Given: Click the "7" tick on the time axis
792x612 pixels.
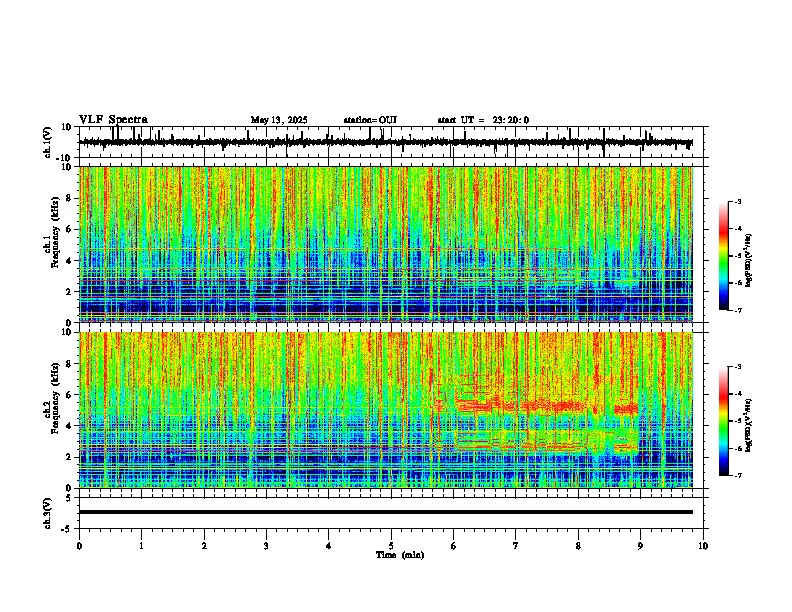Looking at the screenshot, I should pyautogui.click(x=516, y=546).
